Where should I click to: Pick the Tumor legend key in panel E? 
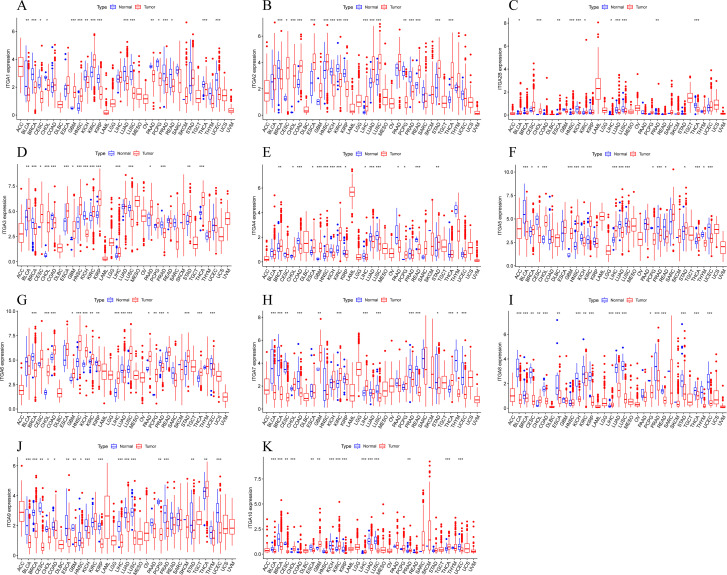click(383, 153)
